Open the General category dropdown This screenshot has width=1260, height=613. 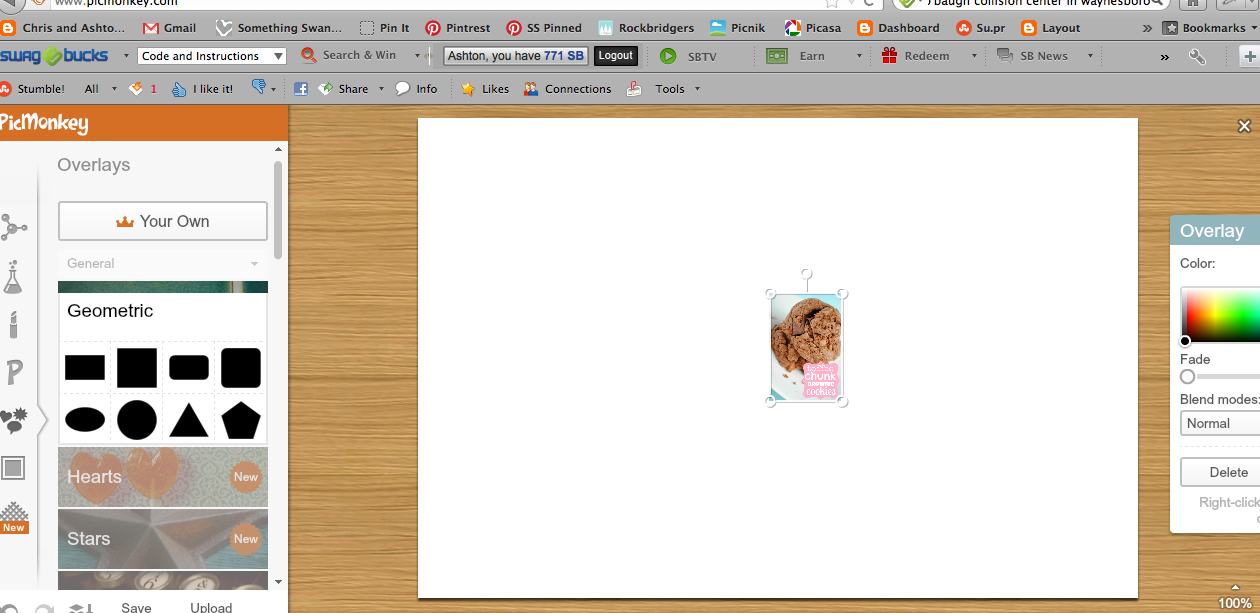point(163,264)
